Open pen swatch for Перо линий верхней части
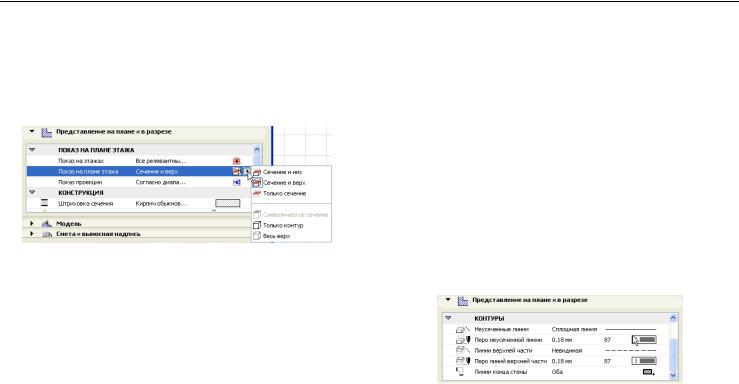The width and height of the screenshot is (739, 384). [x=644, y=361]
